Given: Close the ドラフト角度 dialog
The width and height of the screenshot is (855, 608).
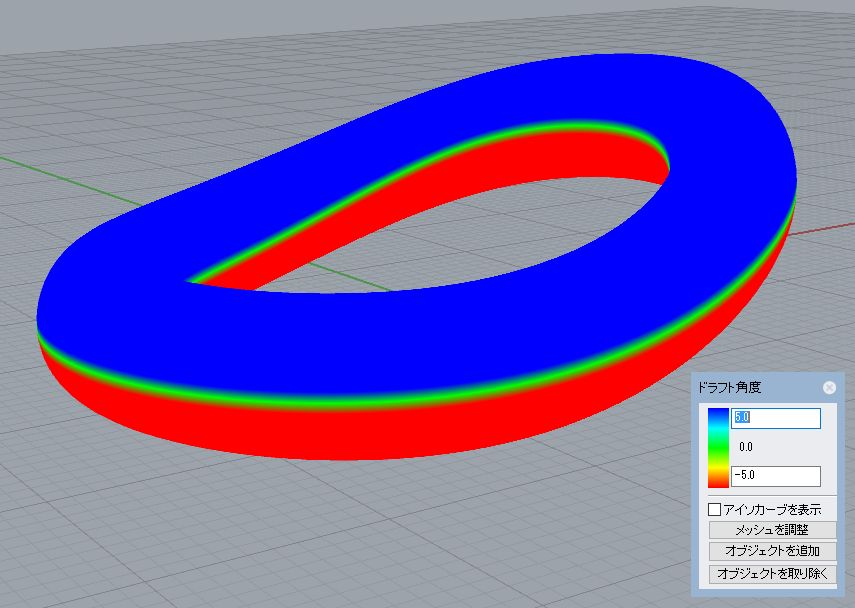Looking at the screenshot, I should click(829, 387).
